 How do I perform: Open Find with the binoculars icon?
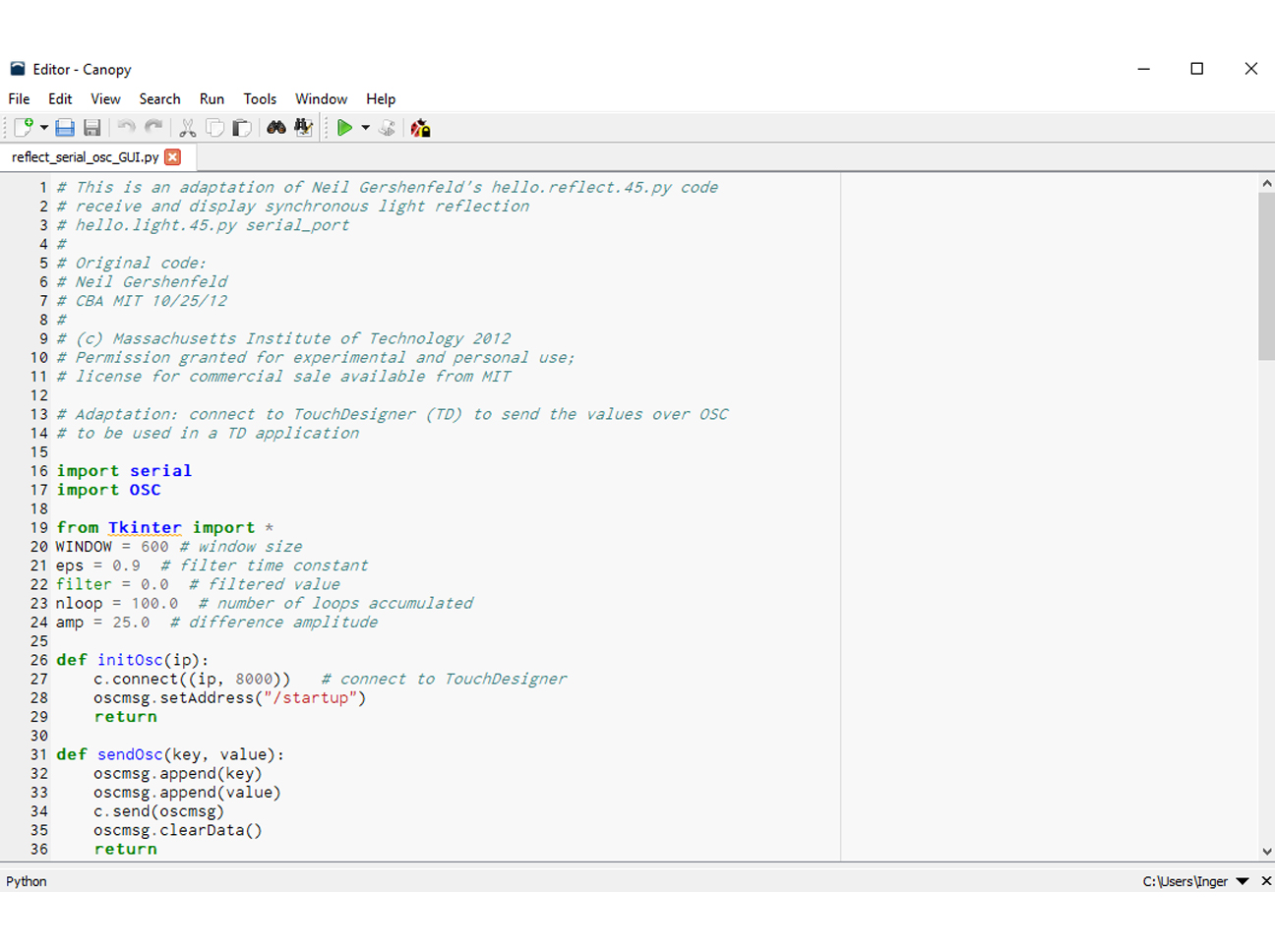pos(276,128)
